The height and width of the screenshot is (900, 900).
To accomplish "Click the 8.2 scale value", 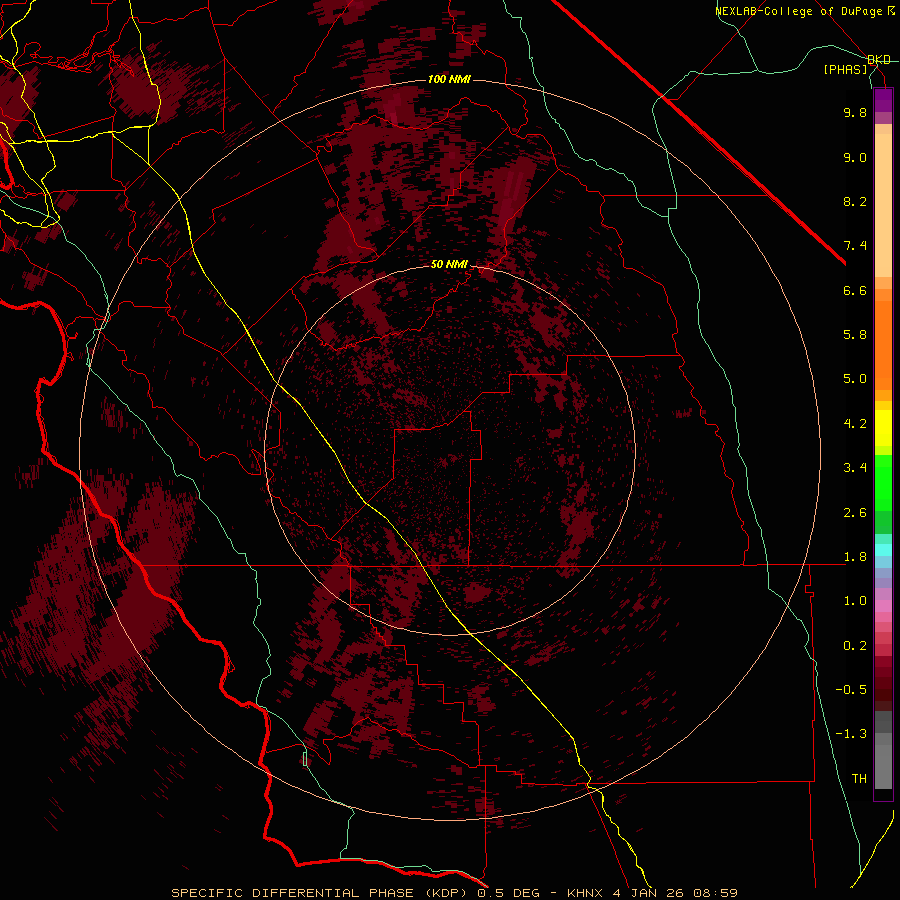I will [x=855, y=201].
